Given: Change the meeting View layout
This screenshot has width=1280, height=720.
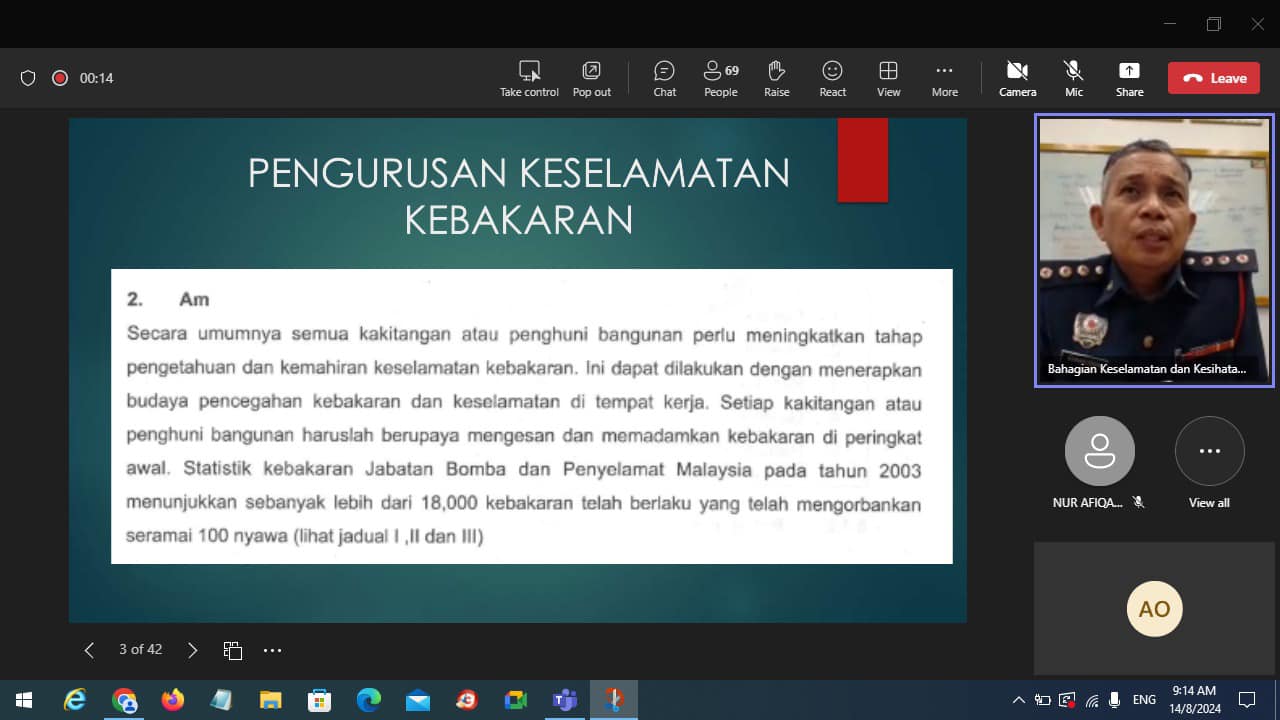Looking at the screenshot, I should coord(888,78).
